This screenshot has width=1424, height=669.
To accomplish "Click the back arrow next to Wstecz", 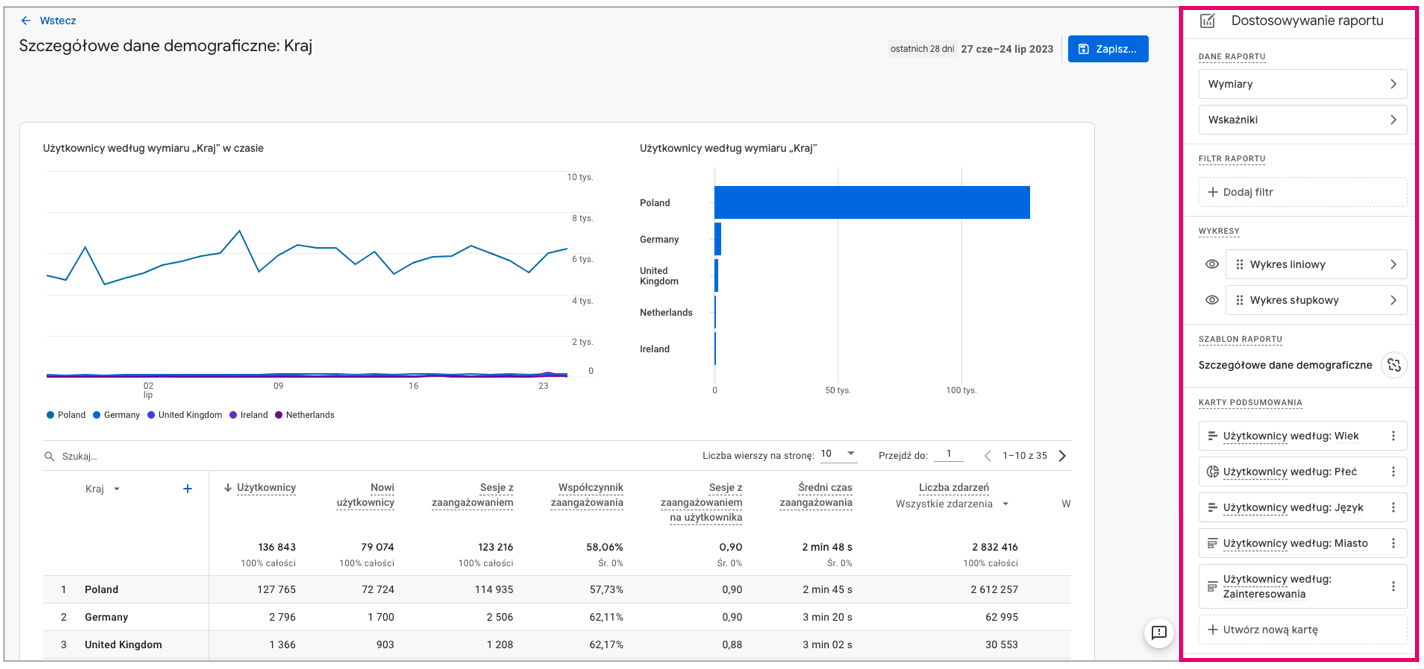I will pos(26,20).
